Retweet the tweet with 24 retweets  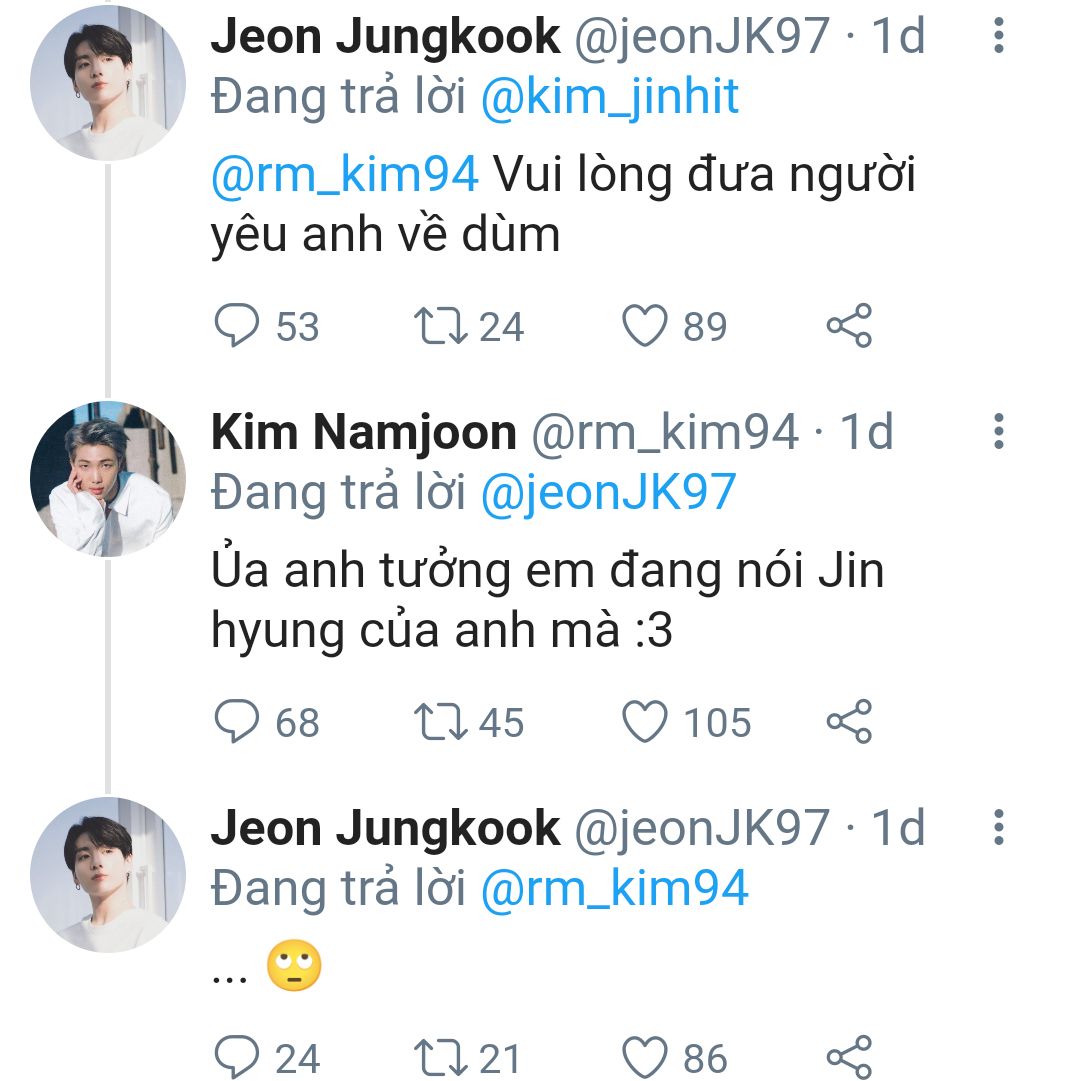[x=439, y=327]
